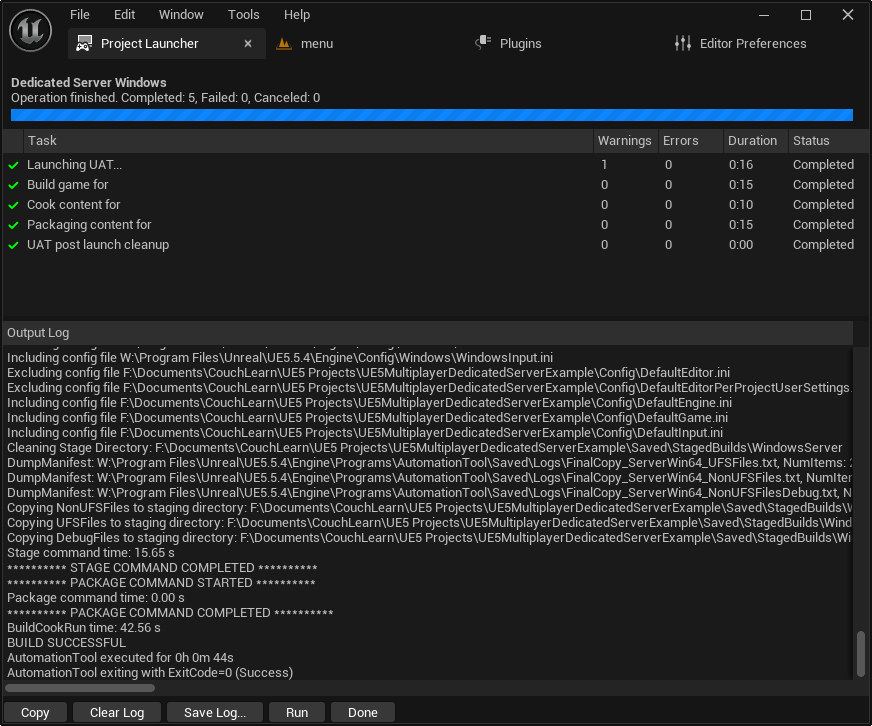This screenshot has height=726, width=872.
Task: Click the AutomationTool exiting with ExitCode=0 line
Action: point(150,673)
